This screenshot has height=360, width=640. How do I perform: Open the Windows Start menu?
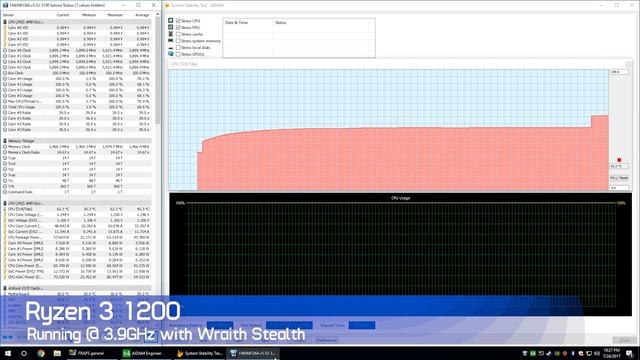(8, 353)
